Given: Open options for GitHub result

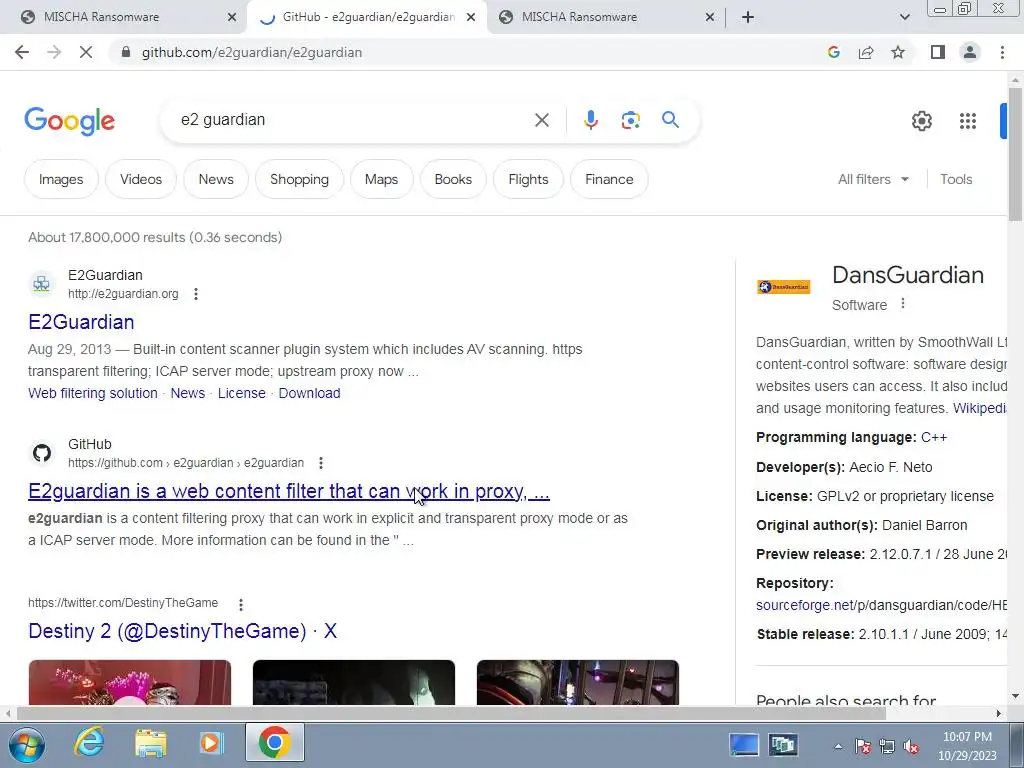Looking at the screenshot, I should [321, 463].
